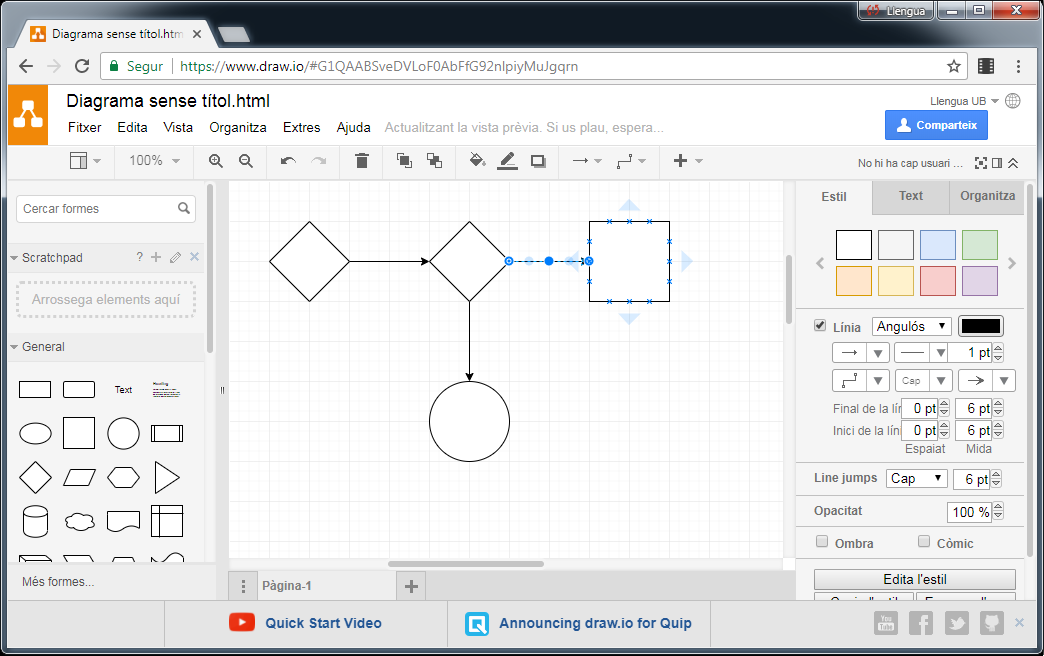Undo the last action
Image resolution: width=1044 pixels, height=656 pixels.
287,161
